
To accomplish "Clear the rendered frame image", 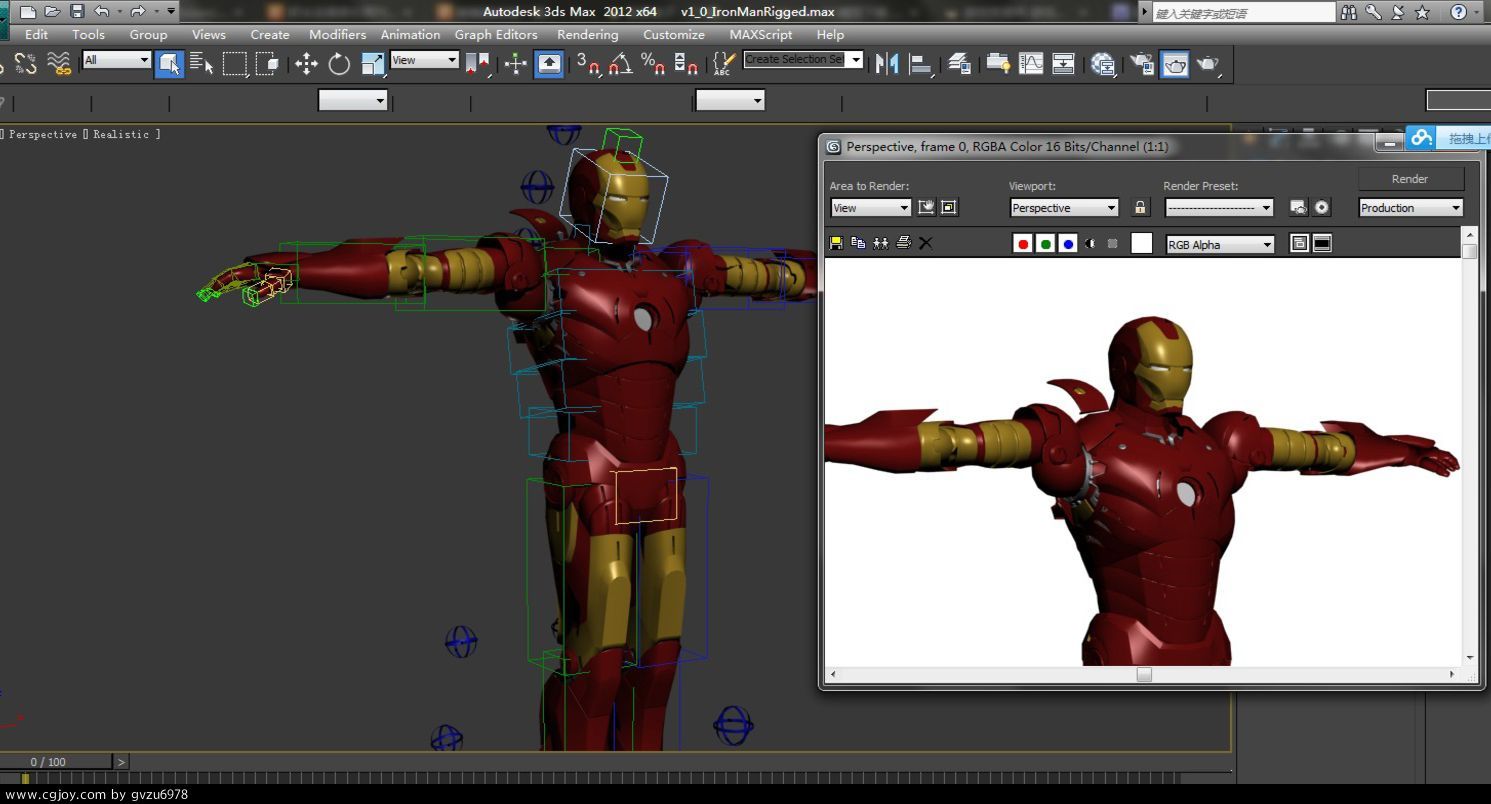I will (926, 243).
